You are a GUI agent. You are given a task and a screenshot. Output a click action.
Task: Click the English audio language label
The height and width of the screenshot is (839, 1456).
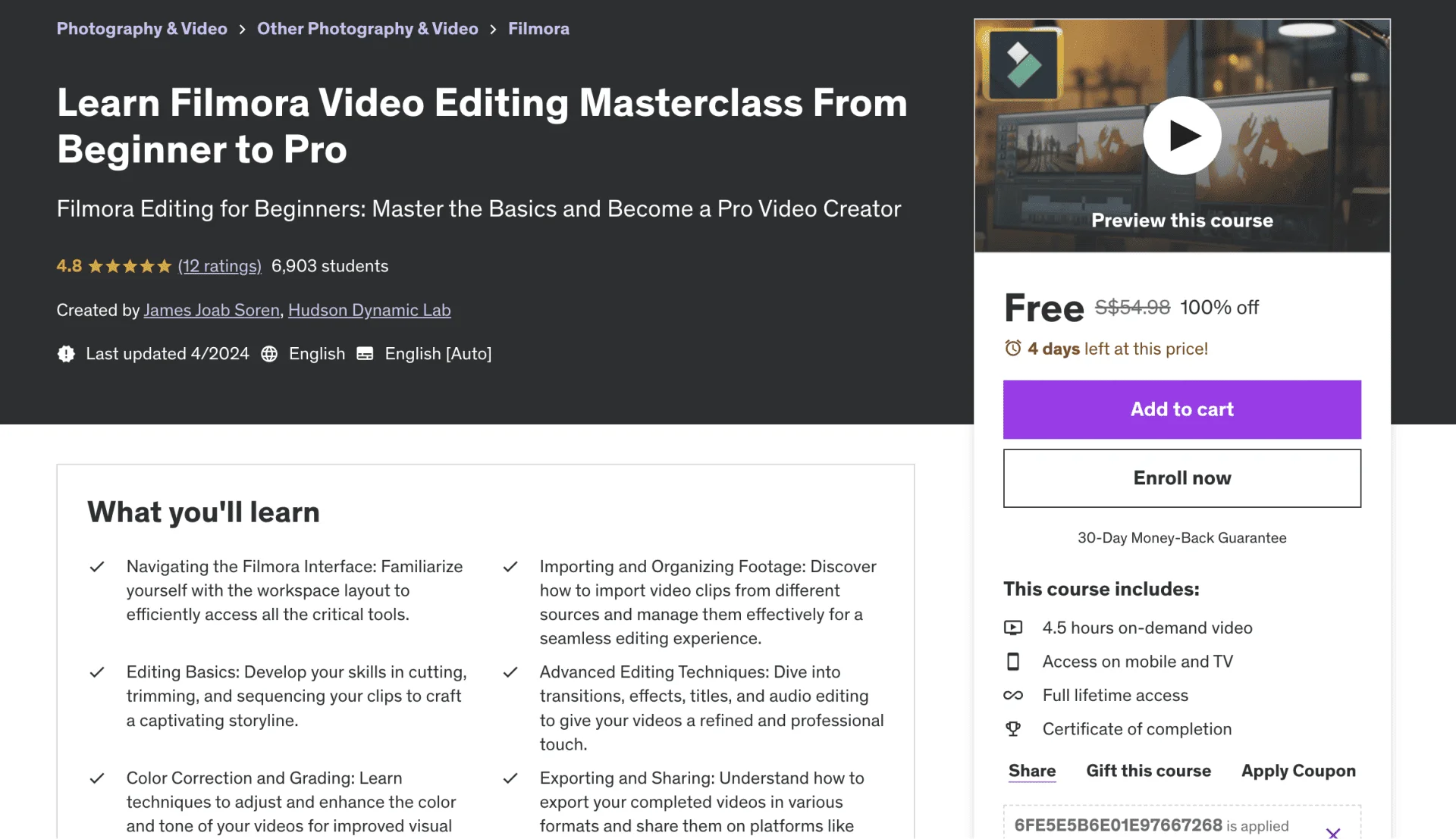[317, 354]
